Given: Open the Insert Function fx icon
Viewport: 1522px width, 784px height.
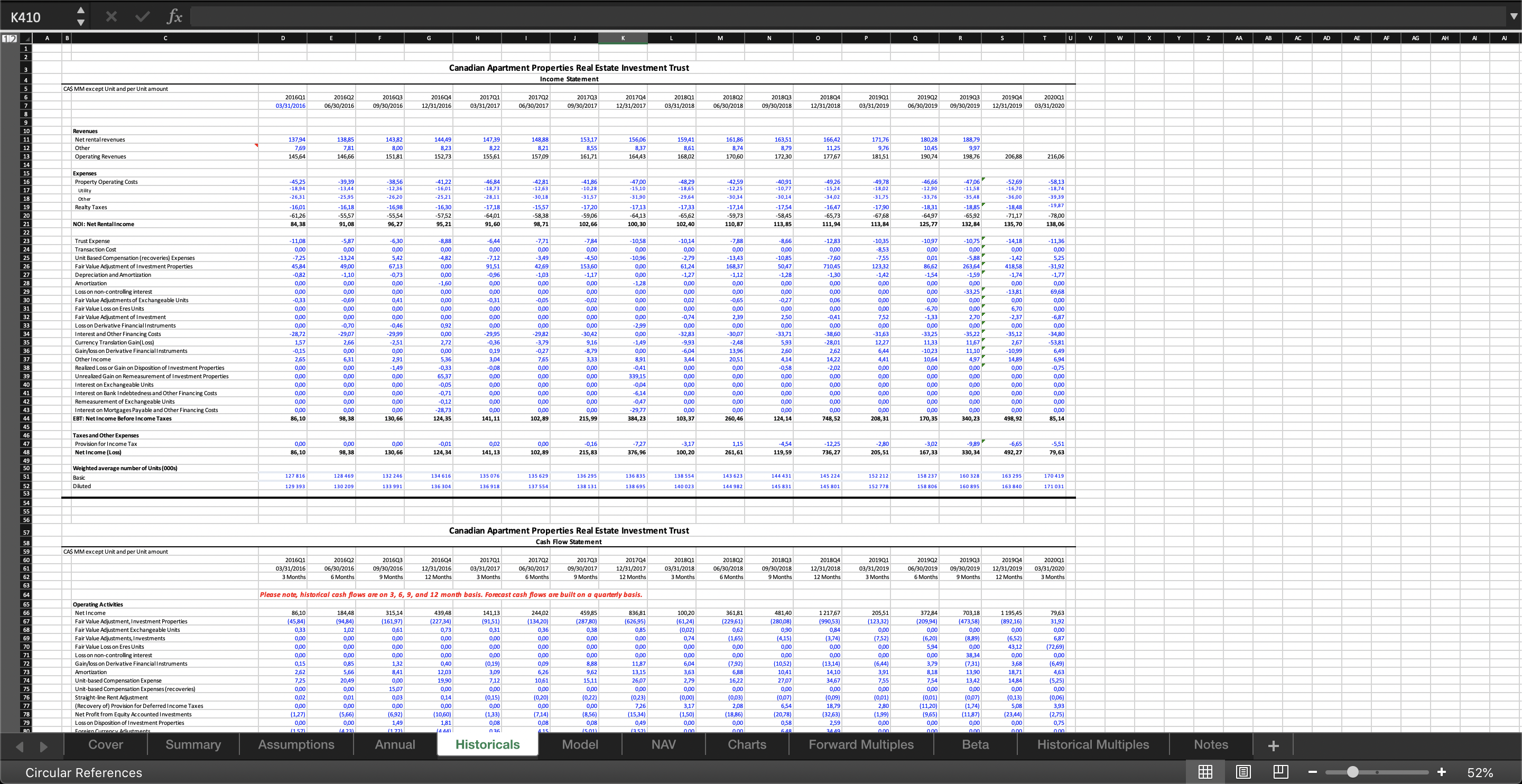Looking at the screenshot, I should click(x=174, y=16).
